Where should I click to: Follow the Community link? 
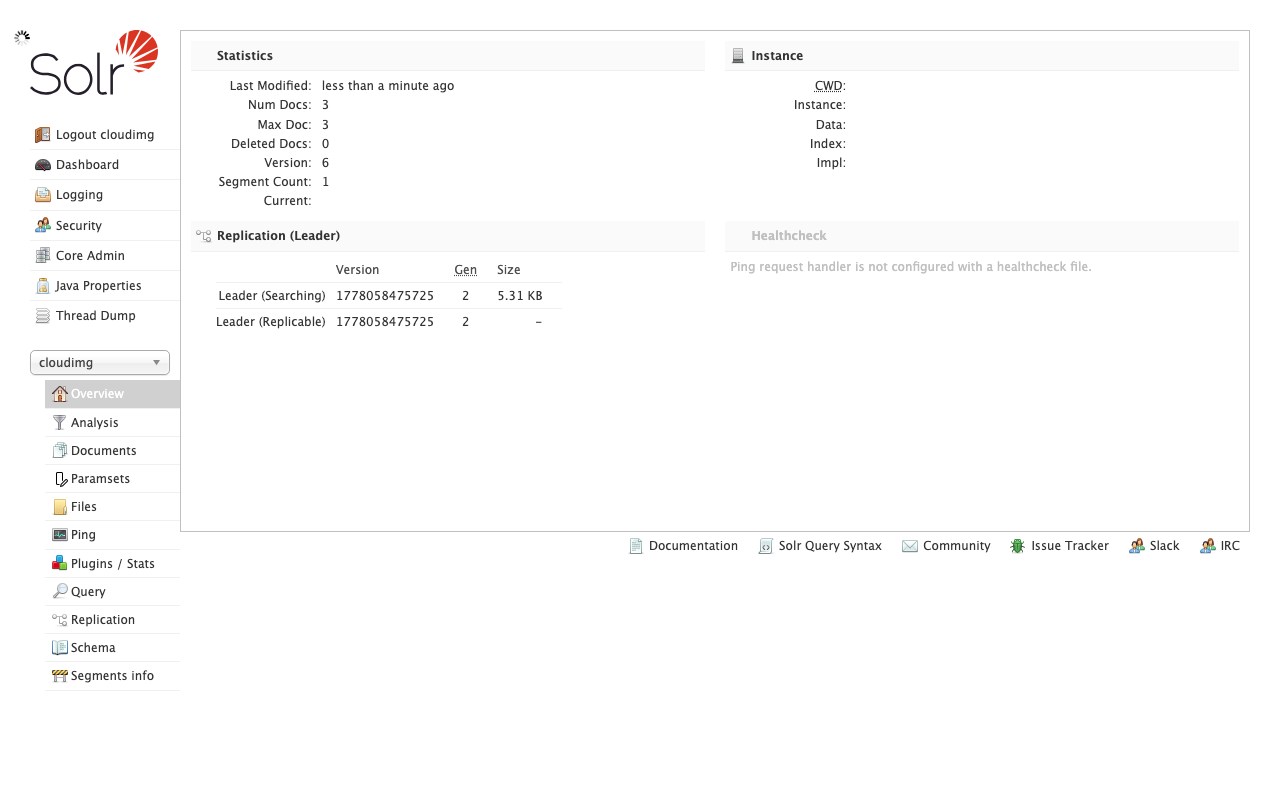pyautogui.click(x=946, y=546)
